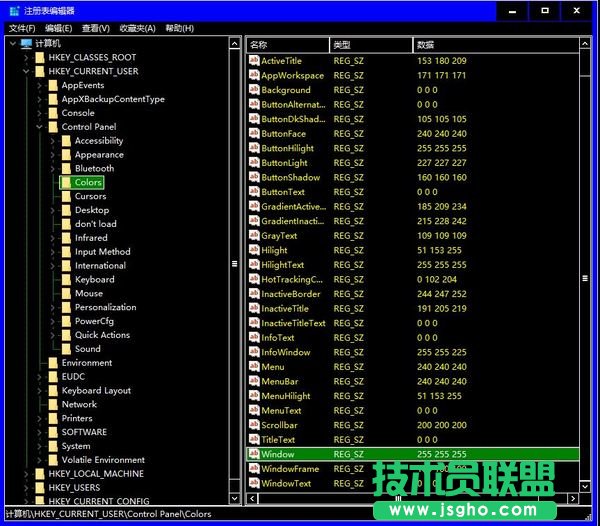Image resolution: width=600 pixels, height=526 pixels.
Task: Click the HKEY_CLASSES_ROOT folder icon
Action: 40,58
